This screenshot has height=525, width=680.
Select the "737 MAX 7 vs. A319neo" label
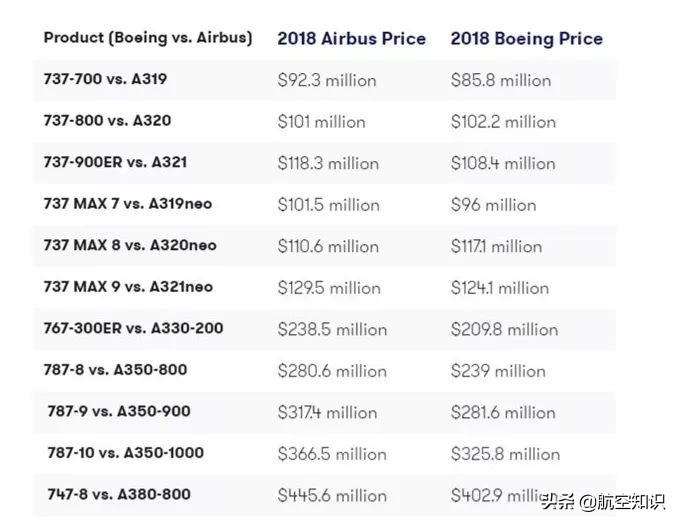tap(128, 204)
